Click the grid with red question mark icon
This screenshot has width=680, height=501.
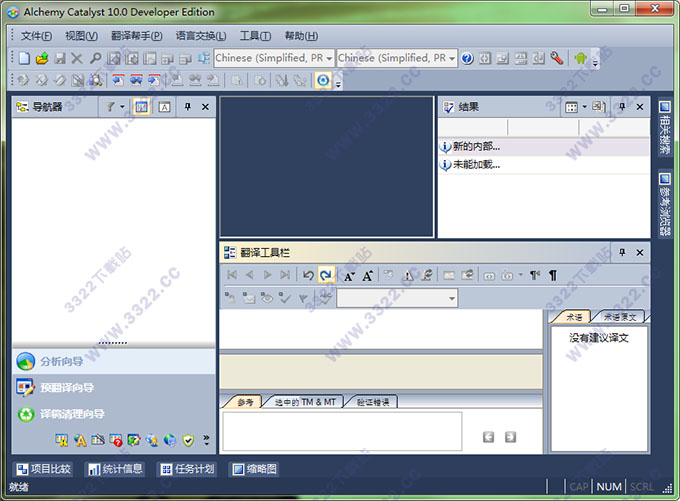(116, 440)
